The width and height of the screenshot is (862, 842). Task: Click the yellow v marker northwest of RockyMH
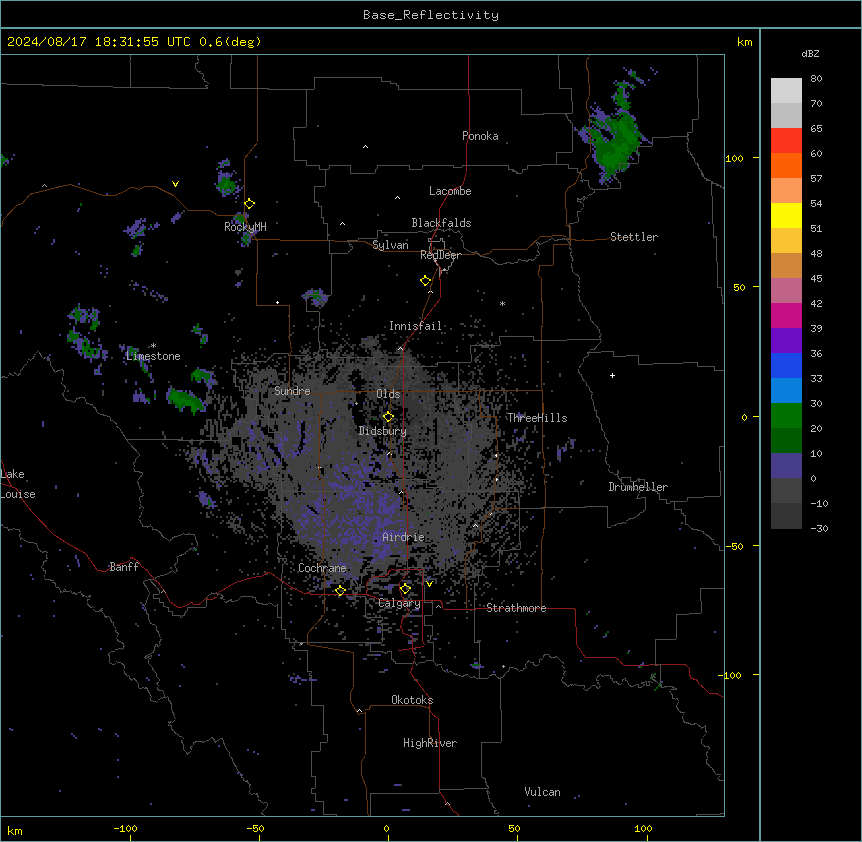(x=175, y=184)
